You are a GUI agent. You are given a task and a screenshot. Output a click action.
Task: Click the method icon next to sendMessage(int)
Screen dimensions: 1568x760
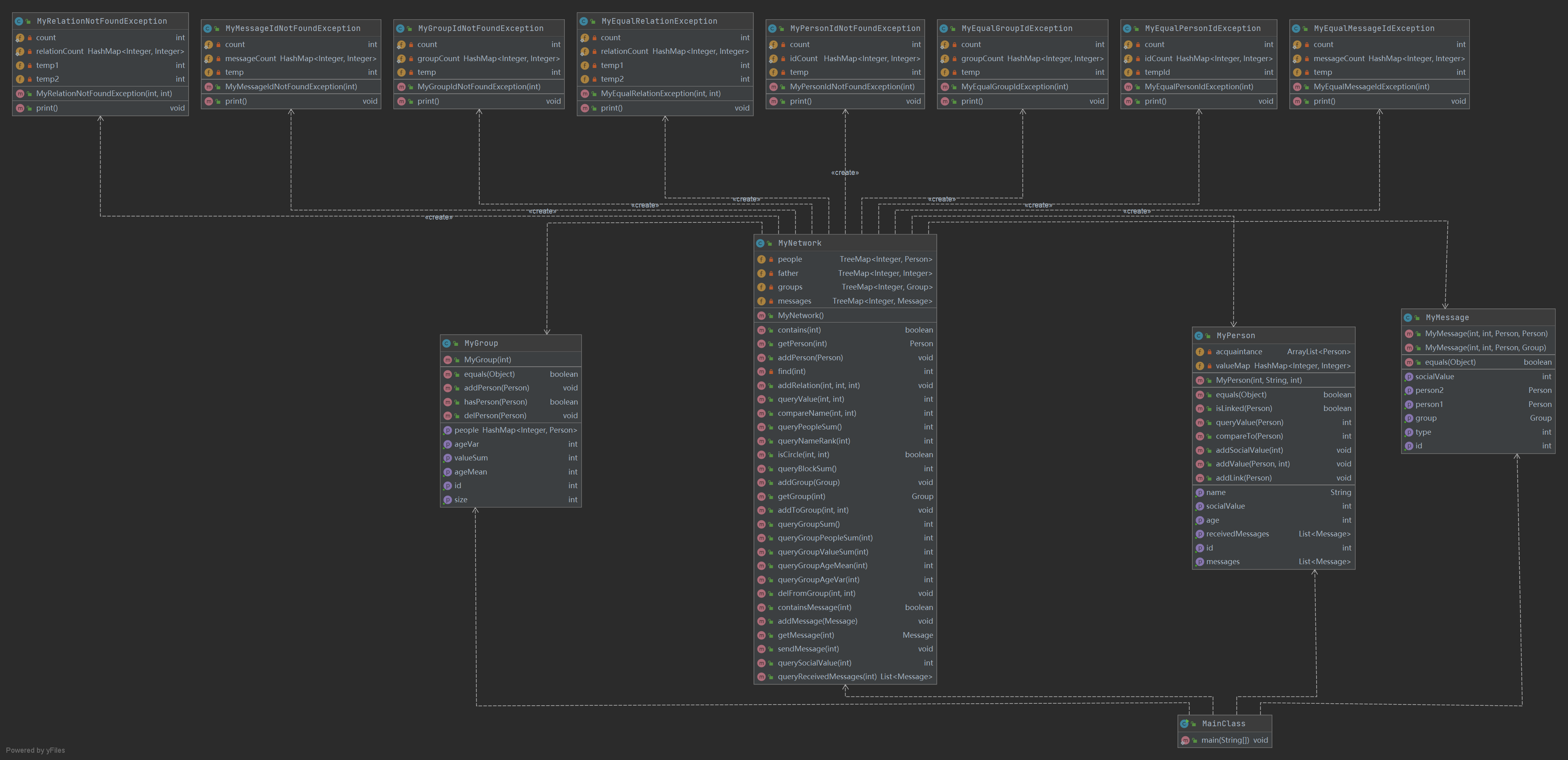[761, 649]
